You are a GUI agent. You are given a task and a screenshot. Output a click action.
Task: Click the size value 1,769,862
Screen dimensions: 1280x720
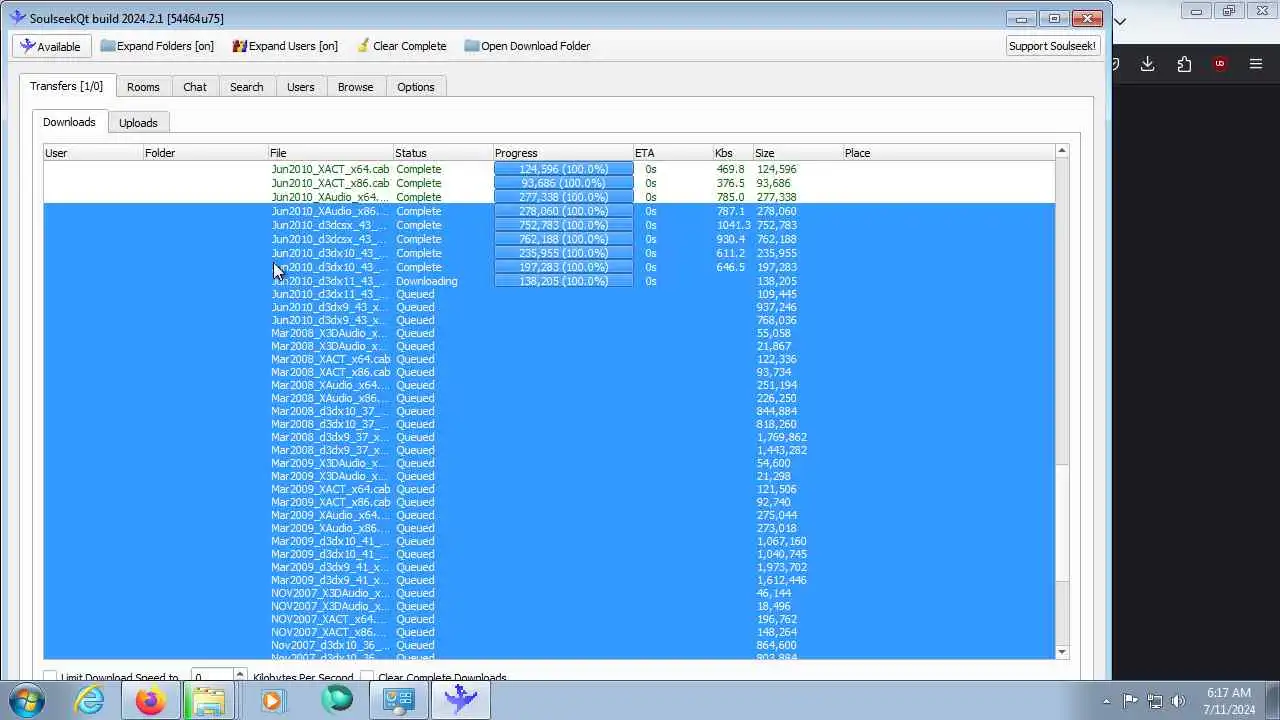point(781,437)
